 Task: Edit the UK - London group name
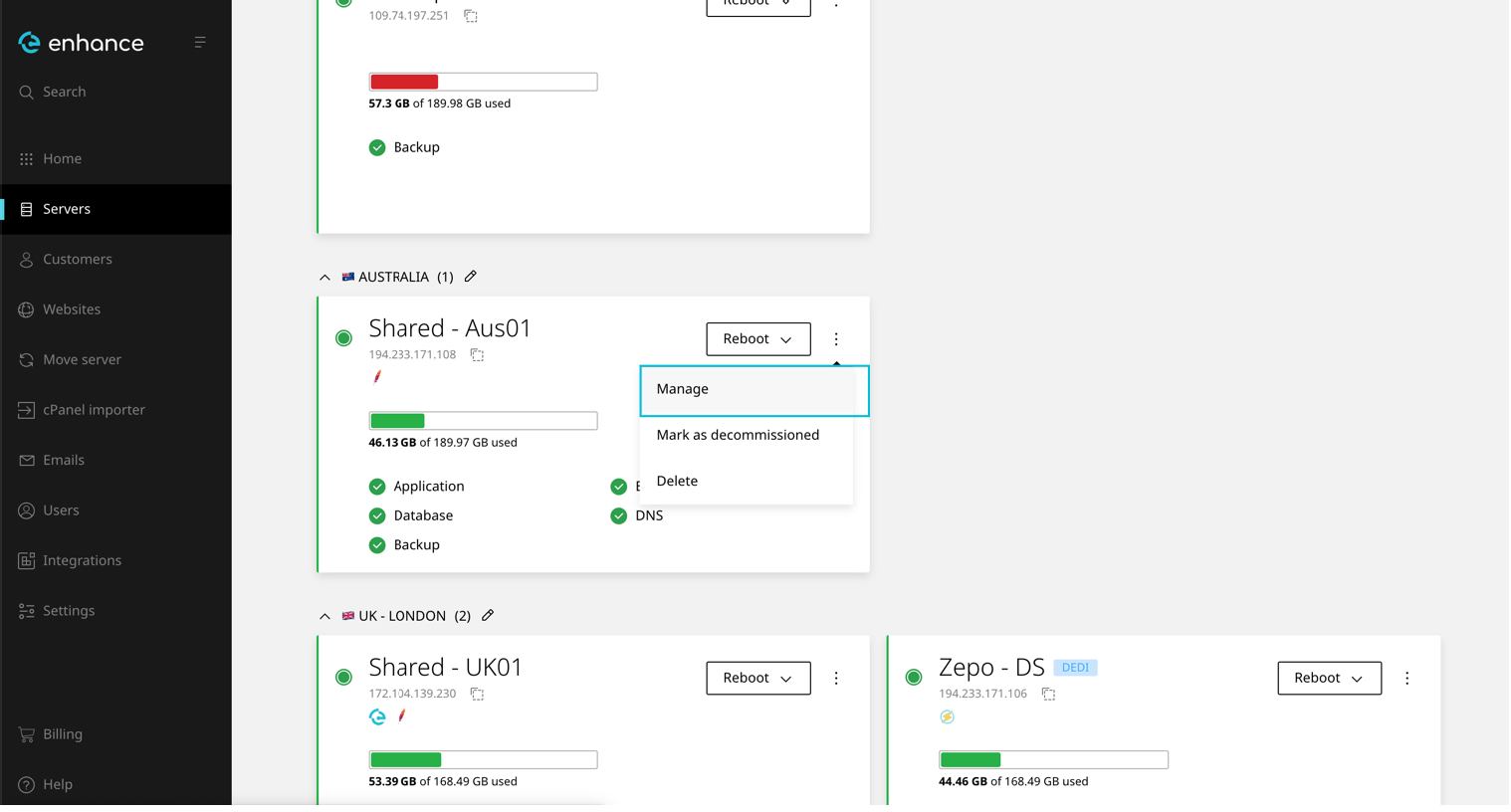(488, 616)
